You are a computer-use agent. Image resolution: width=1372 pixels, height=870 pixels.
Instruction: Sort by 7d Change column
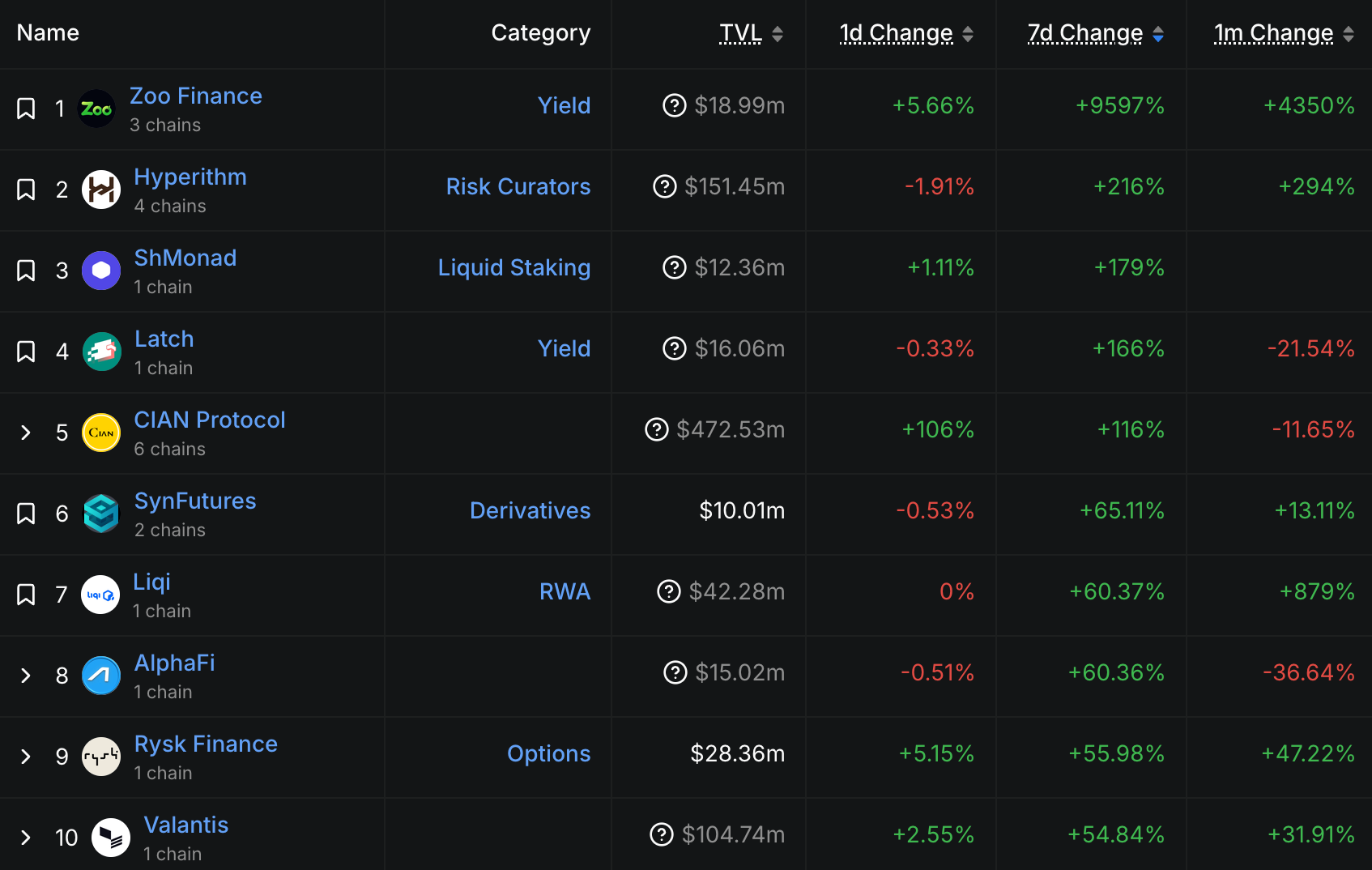coord(1096,33)
